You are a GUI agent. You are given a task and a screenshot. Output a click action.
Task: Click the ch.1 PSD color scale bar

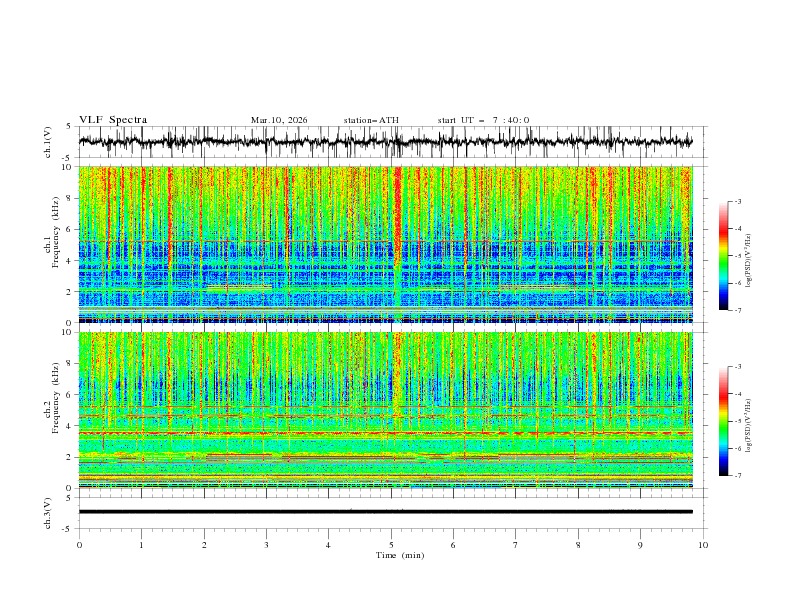(x=723, y=256)
